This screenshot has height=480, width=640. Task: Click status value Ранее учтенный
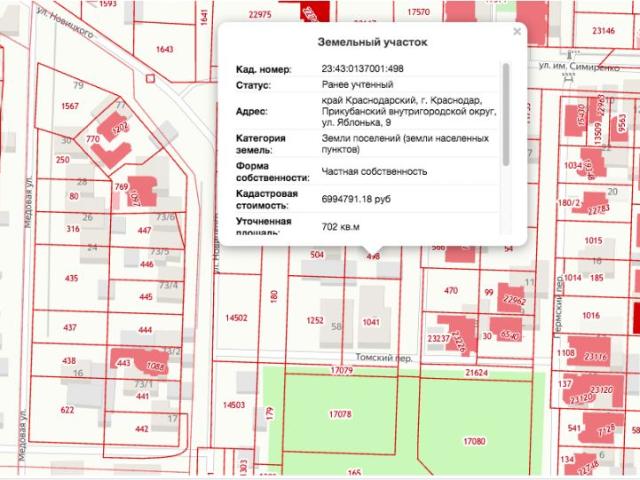[x=358, y=85]
